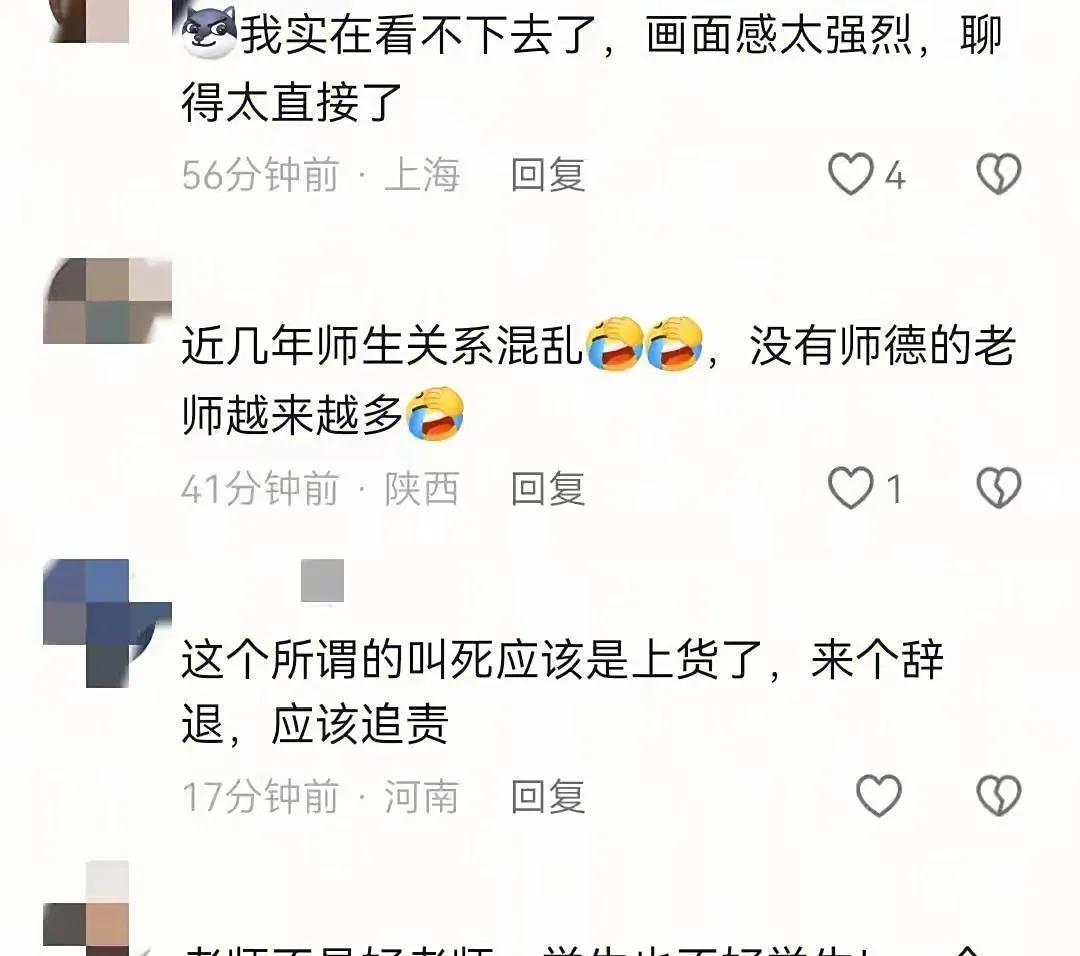Image resolution: width=1080 pixels, height=956 pixels.
Task: Like the Shaanxi comment about teachers
Action: (x=851, y=488)
